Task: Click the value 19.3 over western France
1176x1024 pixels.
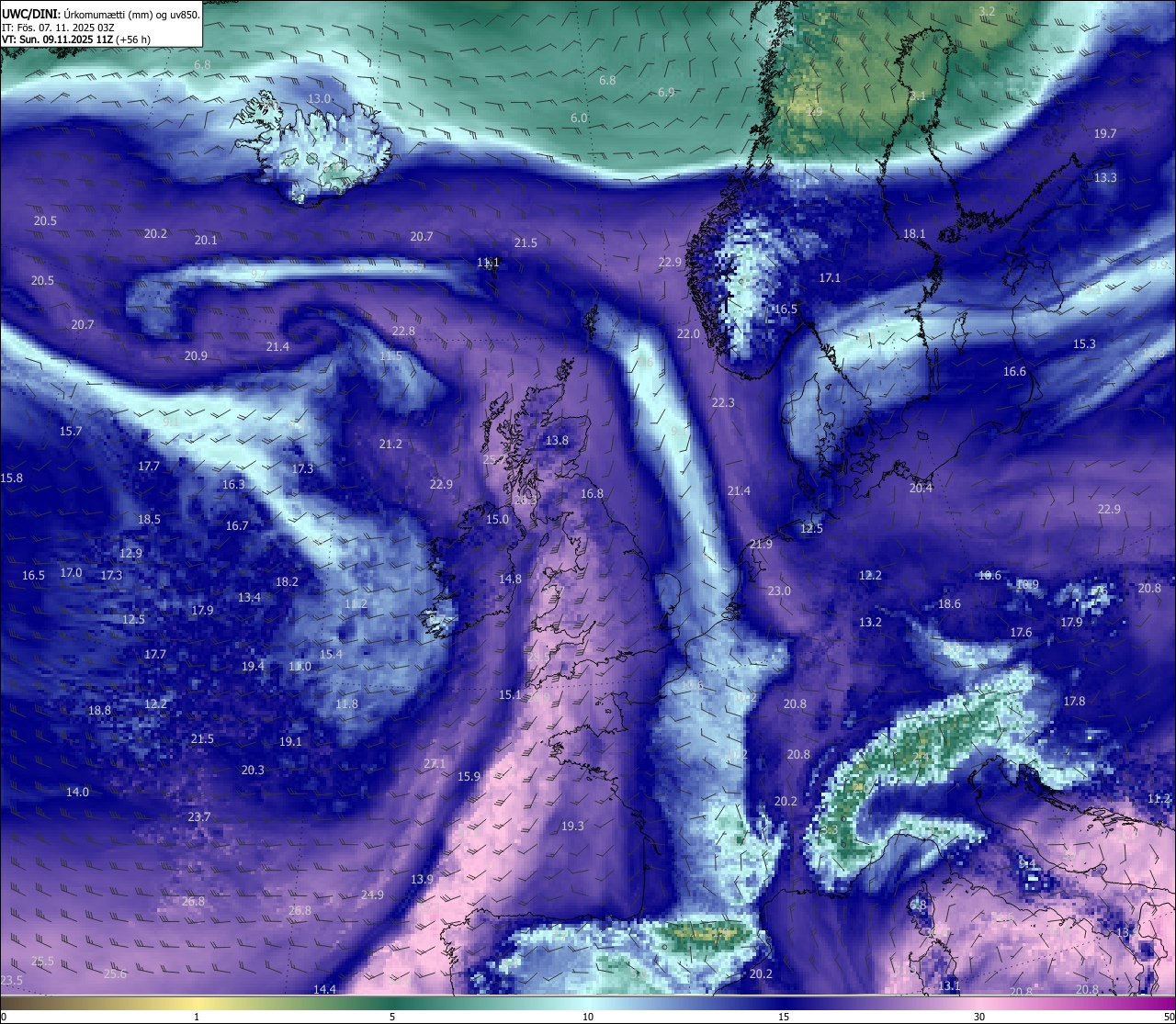Action: click(572, 826)
